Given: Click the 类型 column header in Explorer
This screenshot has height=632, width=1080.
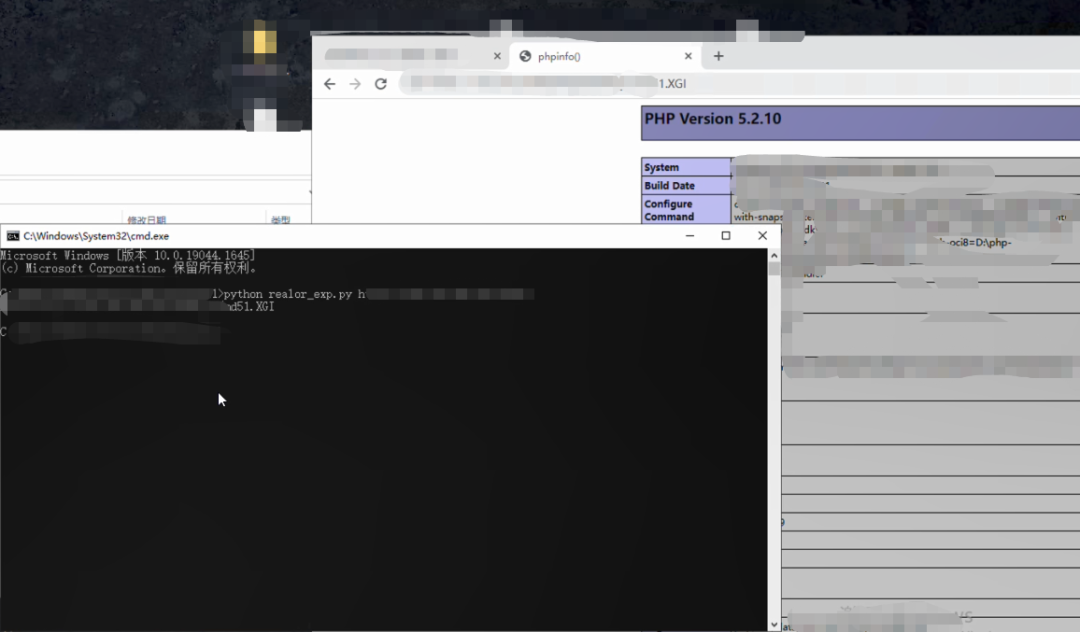Looking at the screenshot, I should click(x=280, y=220).
